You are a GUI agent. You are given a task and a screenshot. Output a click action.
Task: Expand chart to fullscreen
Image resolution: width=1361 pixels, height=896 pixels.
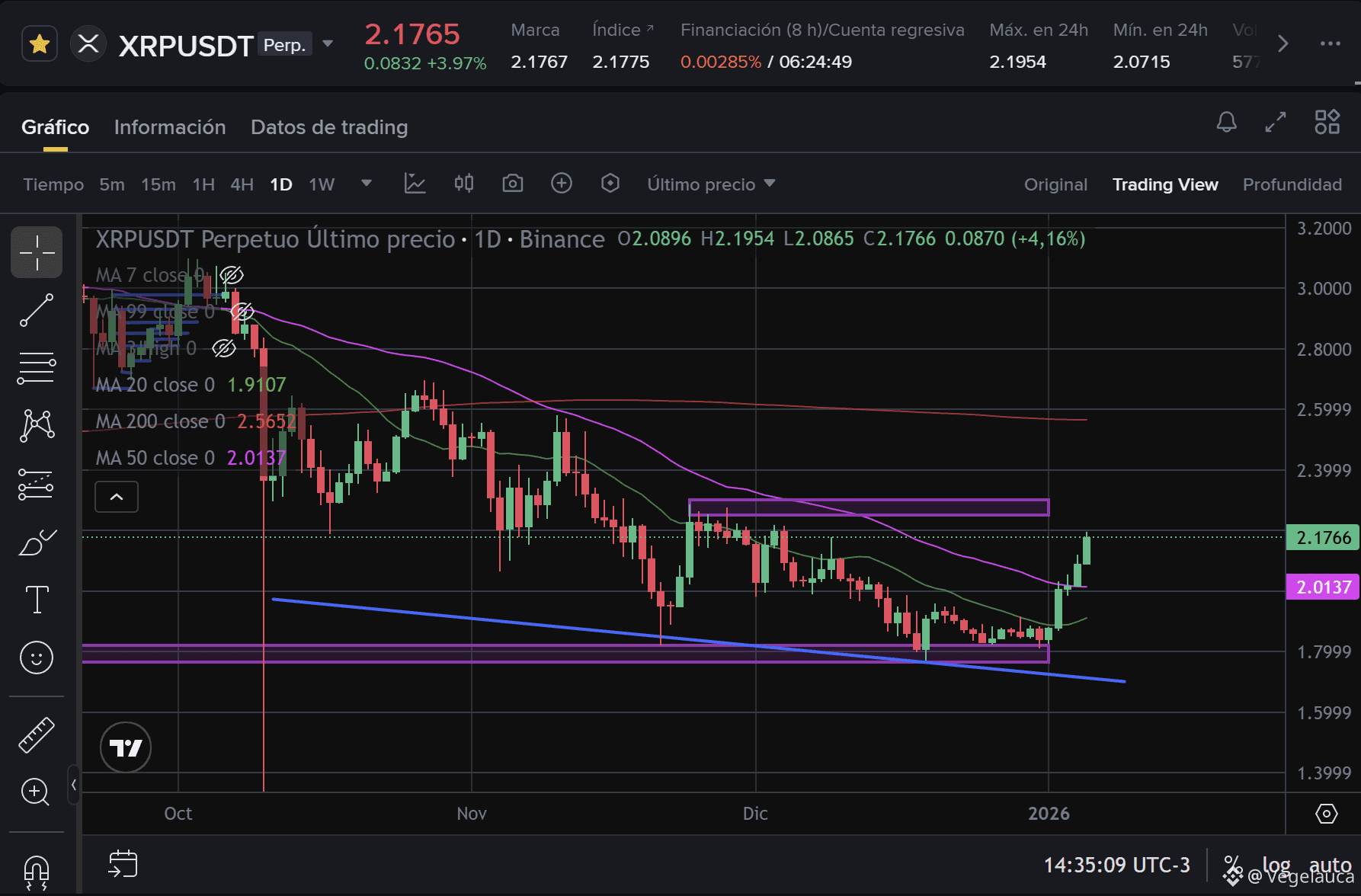pos(1276,122)
